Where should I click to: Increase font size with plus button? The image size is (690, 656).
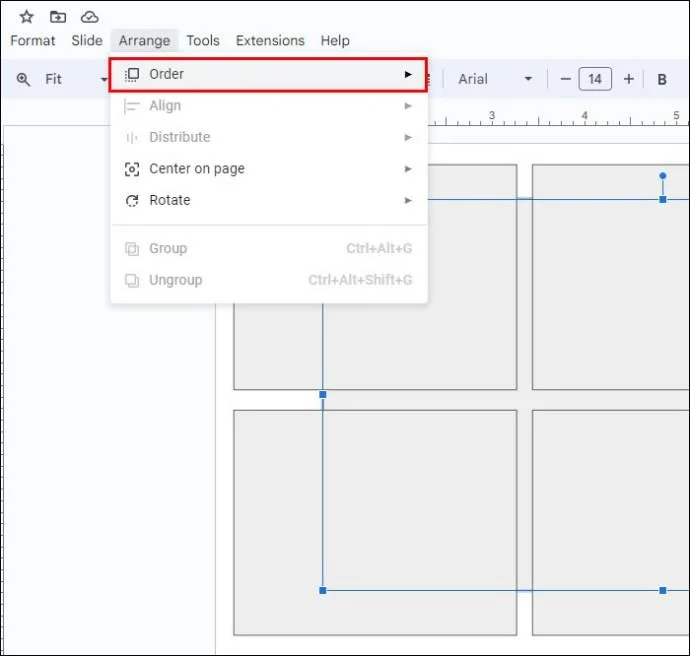click(x=629, y=79)
